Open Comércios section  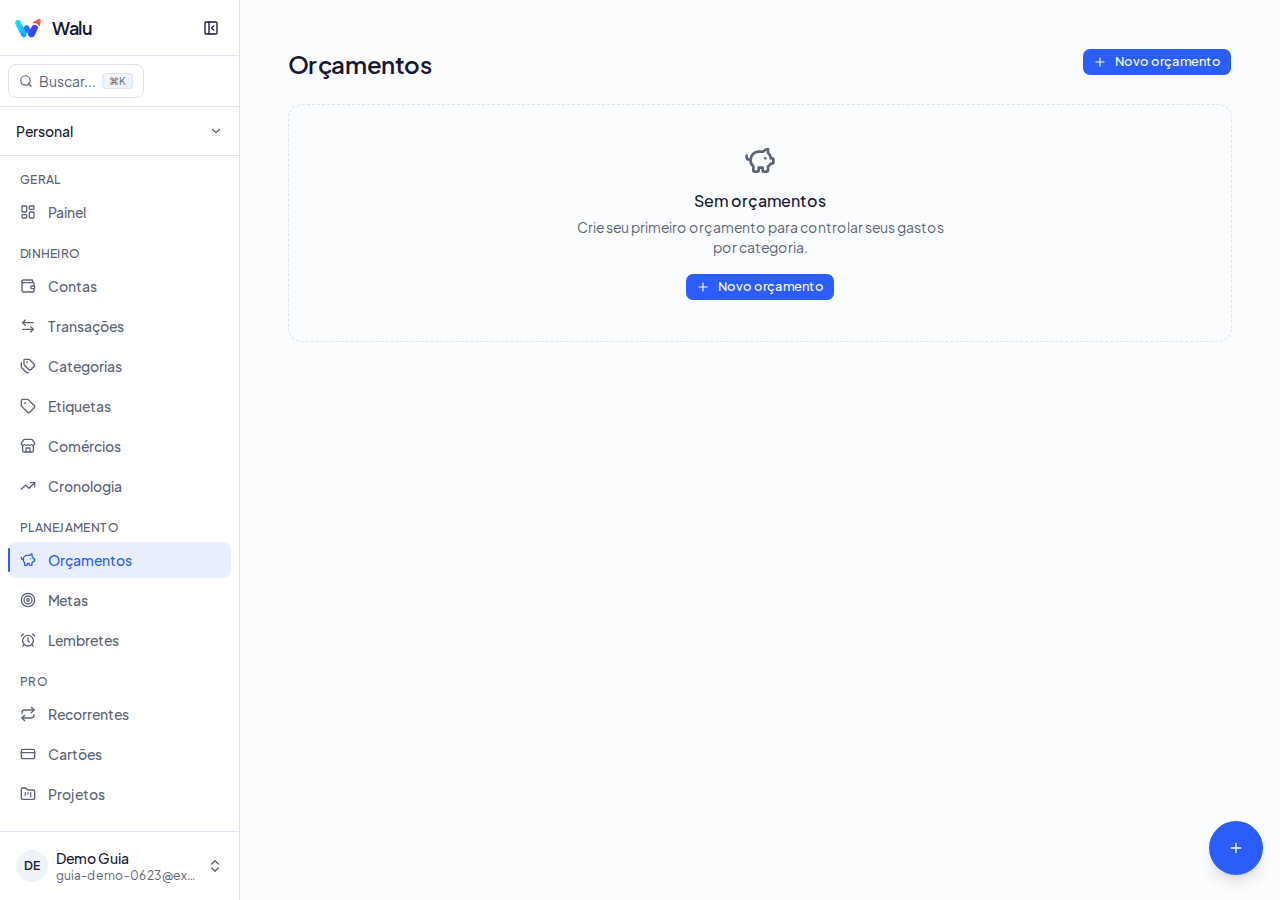[119, 446]
